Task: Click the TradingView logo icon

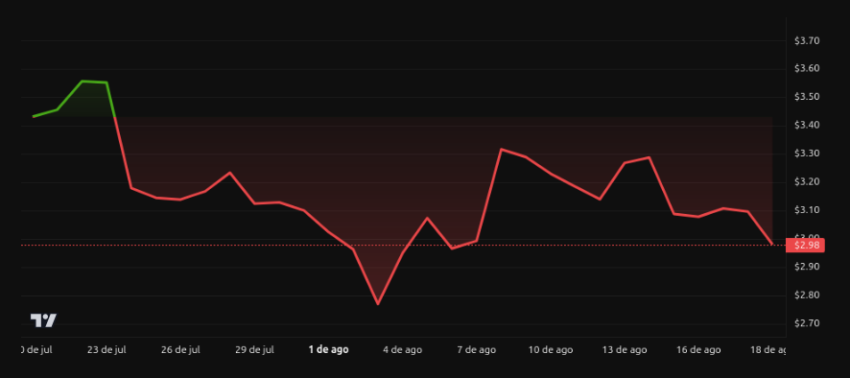Action: click(x=43, y=321)
